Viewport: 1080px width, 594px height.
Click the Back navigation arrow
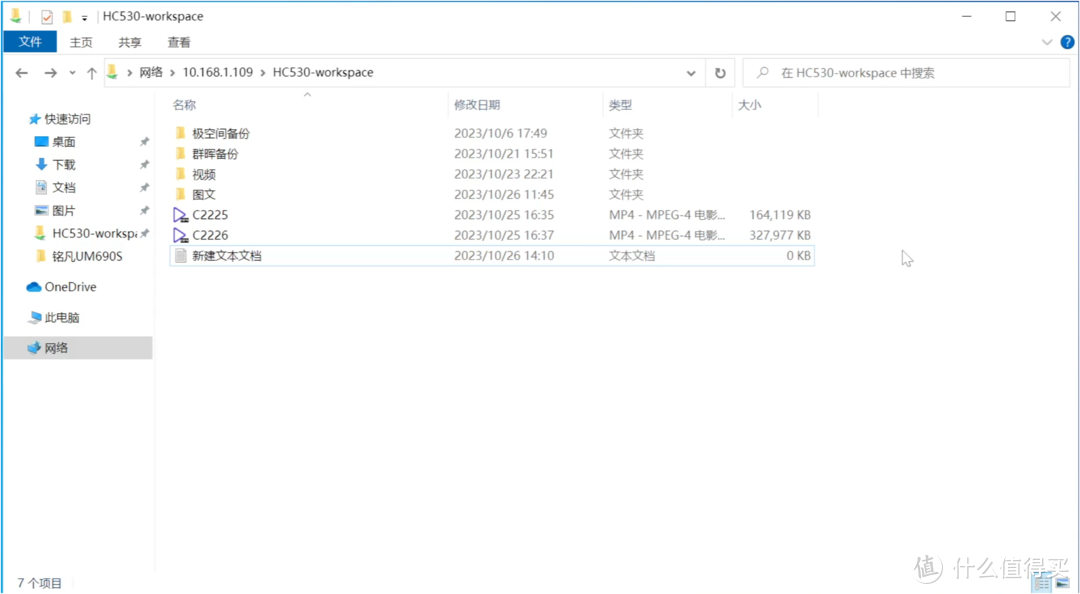coord(22,73)
